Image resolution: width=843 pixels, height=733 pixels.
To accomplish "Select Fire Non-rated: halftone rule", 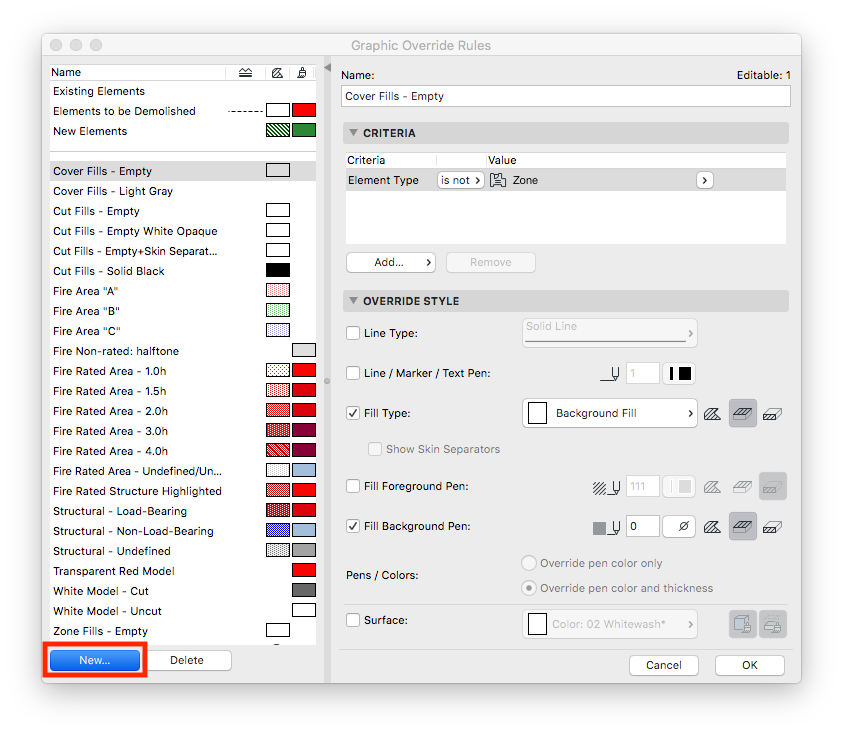I will (x=183, y=351).
